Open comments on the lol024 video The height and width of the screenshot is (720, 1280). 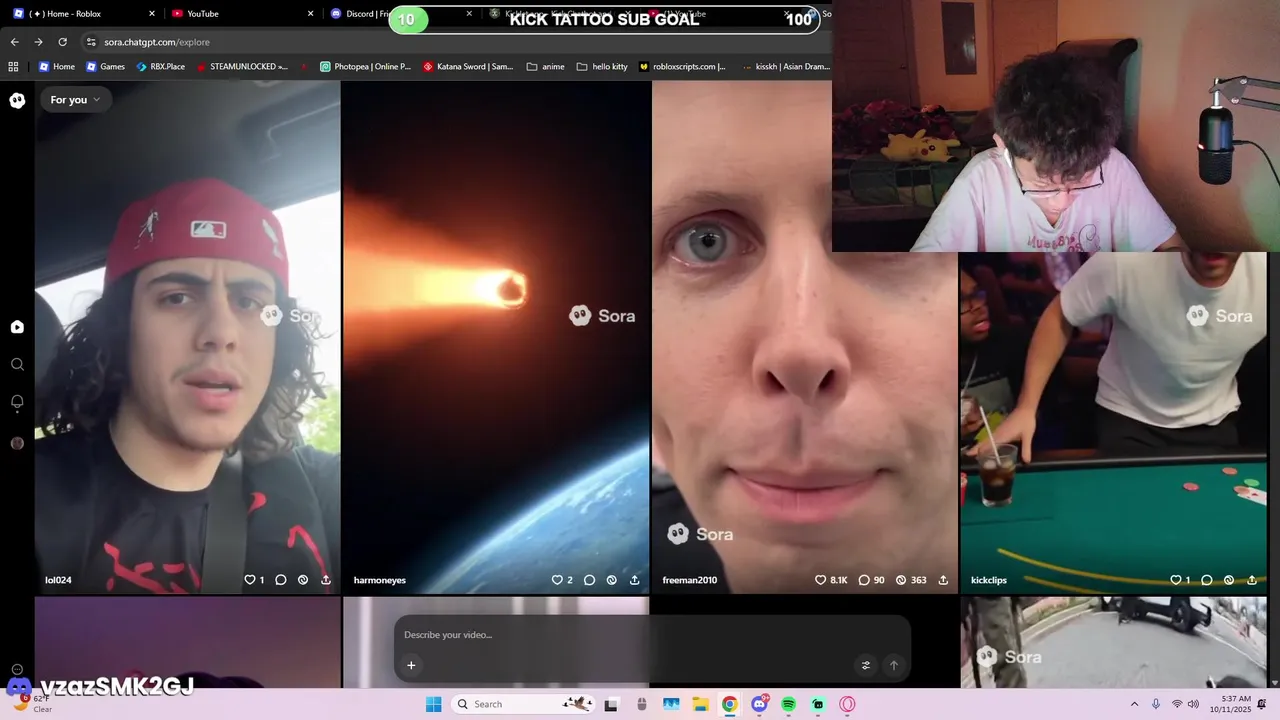[281, 580]
